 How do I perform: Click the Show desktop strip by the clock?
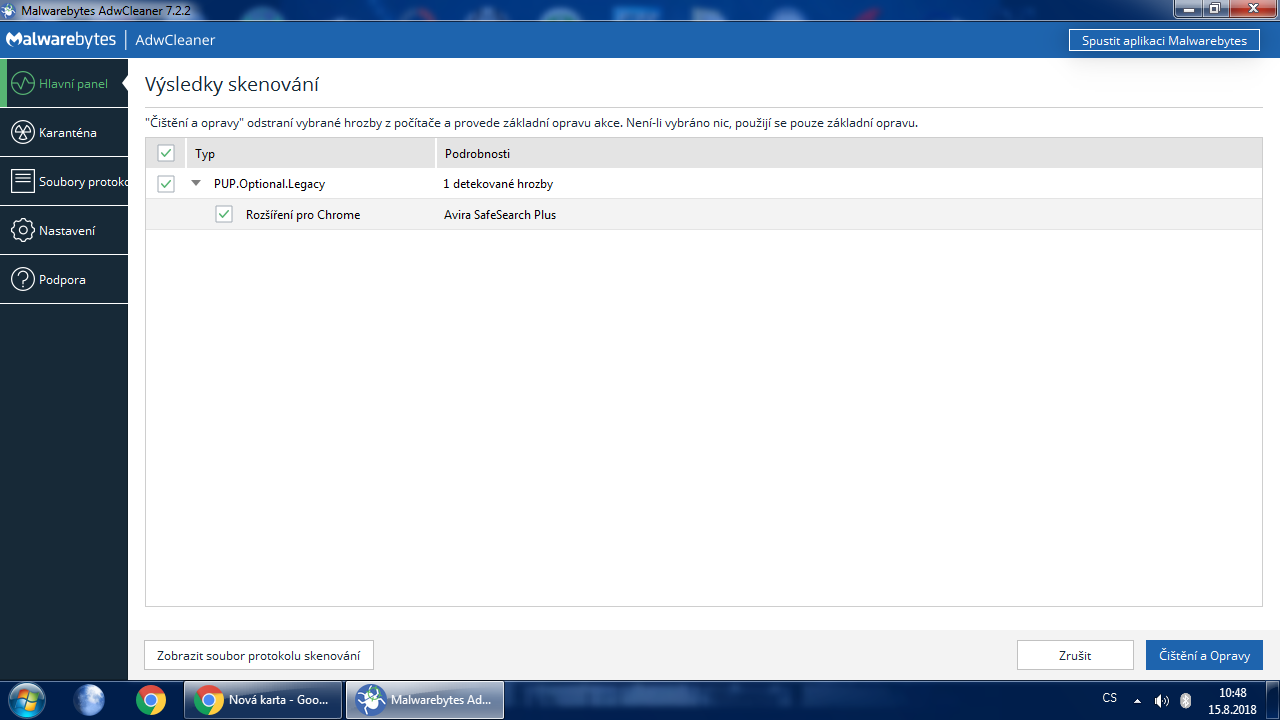[x=1272, y=700]
